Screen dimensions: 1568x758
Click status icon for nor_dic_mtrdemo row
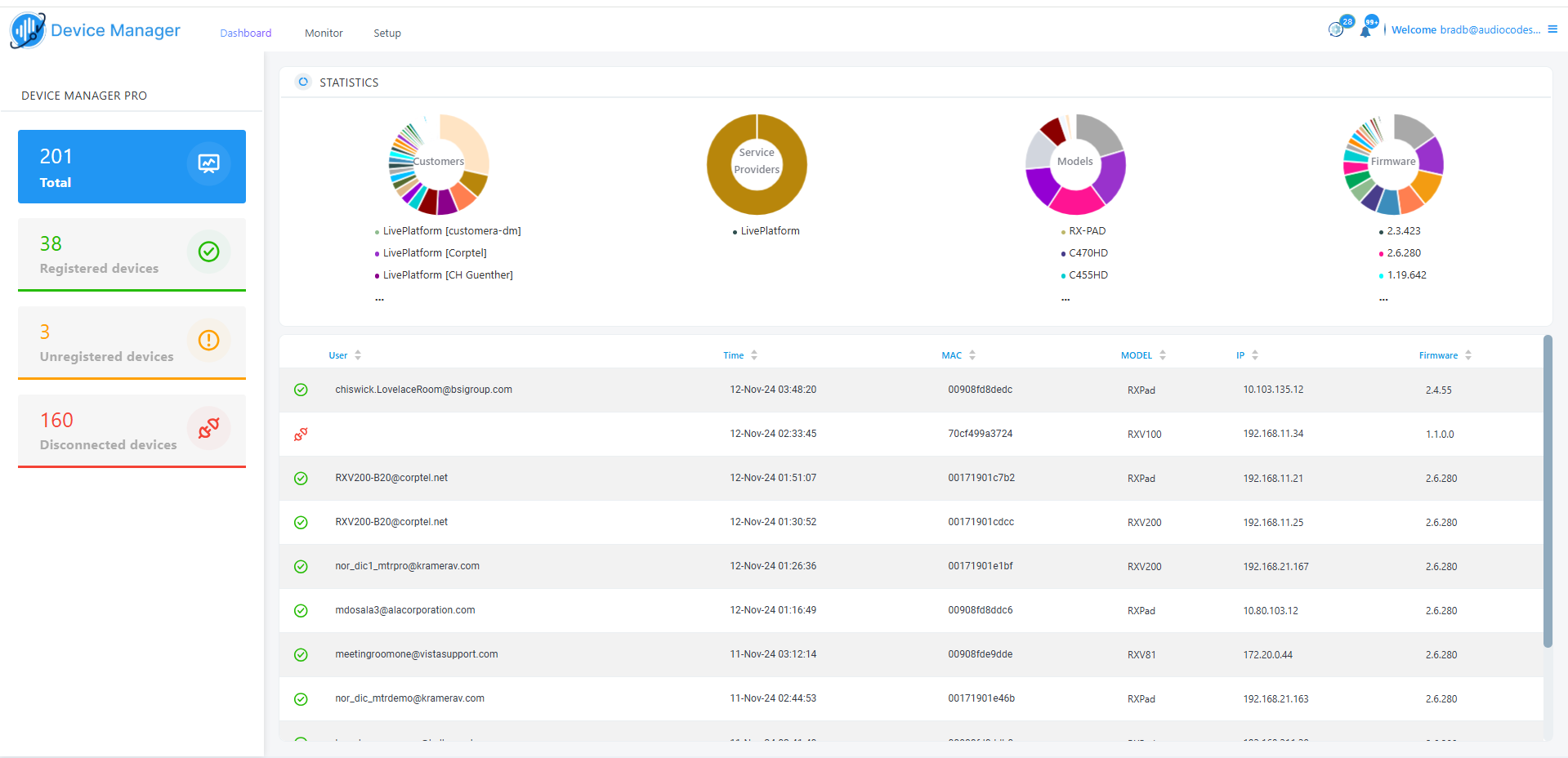click(301, 698)
